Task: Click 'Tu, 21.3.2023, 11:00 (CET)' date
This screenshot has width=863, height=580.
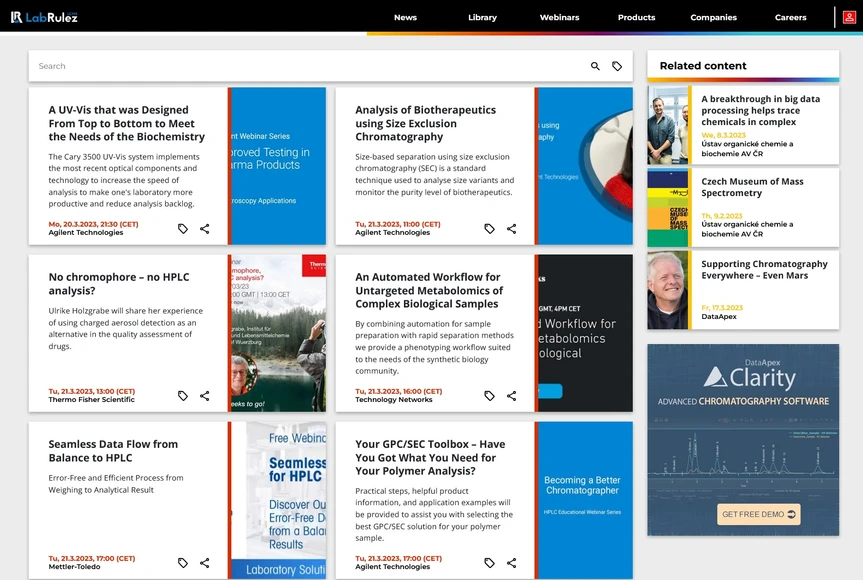Action: (x=397, y=224)
